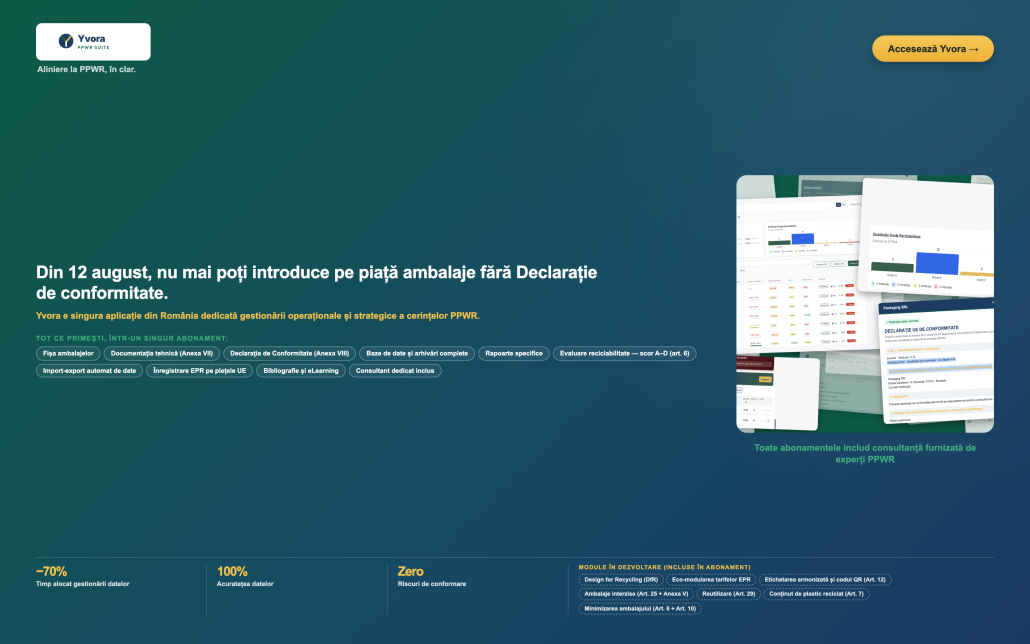This screenshot has height=644, width=1030.
Task: Click the text 'Acuratețea datelor'
Action: (x=245, y=584)
